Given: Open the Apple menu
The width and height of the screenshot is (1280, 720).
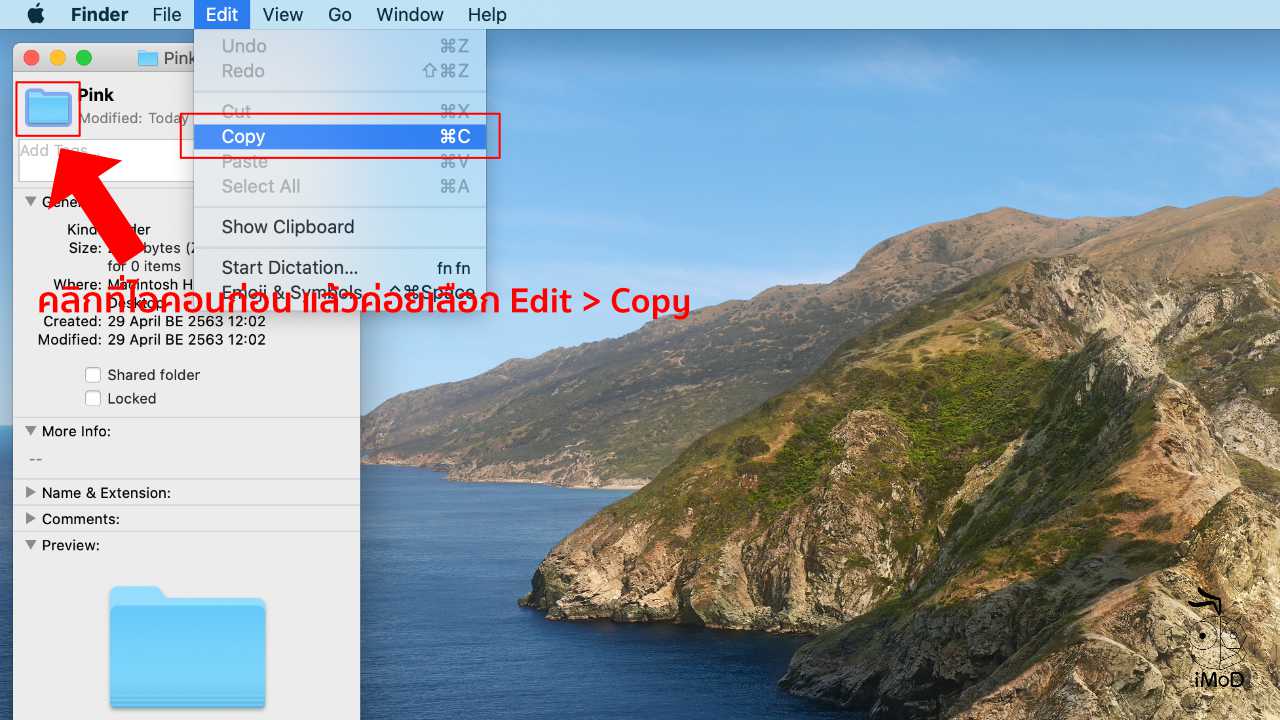Looking at the screenshot, I should (x=36, y=14).
